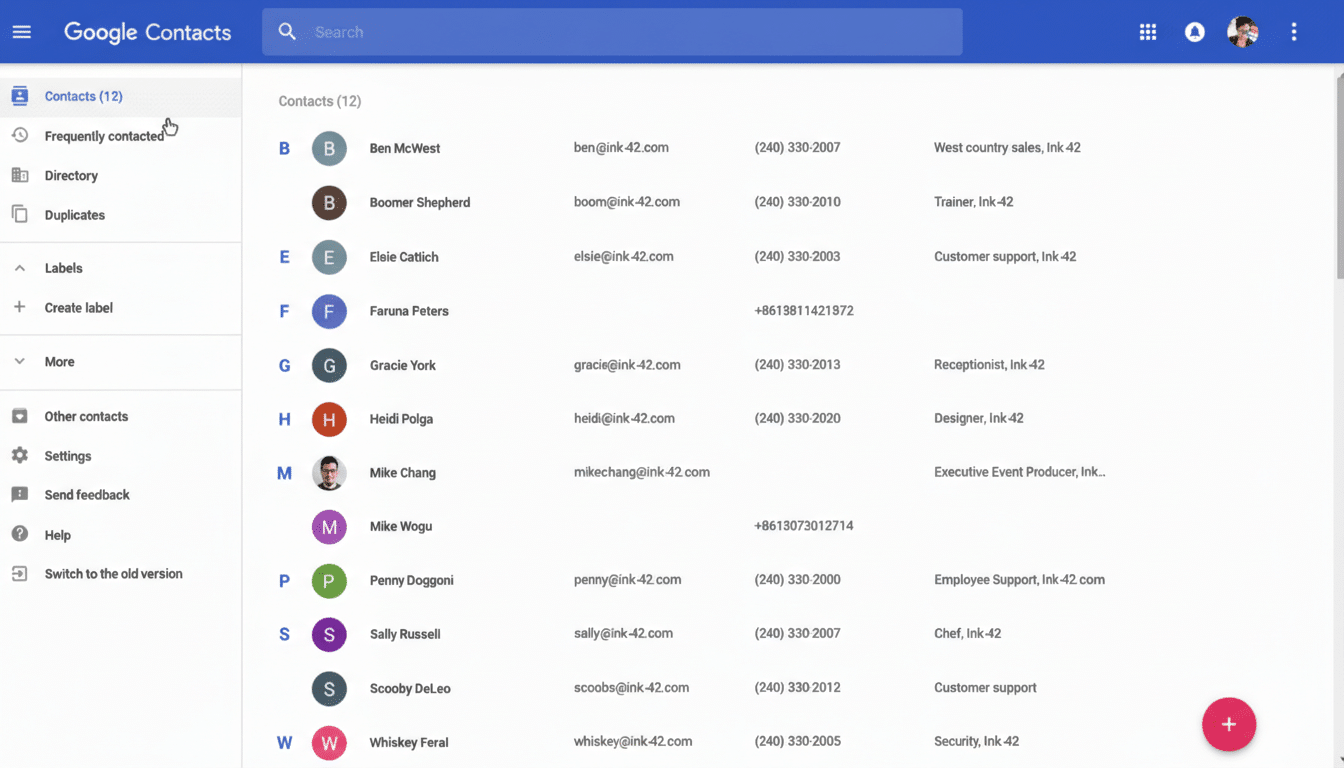Click the Send feedback icon
The width and height of the screenshot is (1344, 768).
pyautogui.click(x=20, y=494)
